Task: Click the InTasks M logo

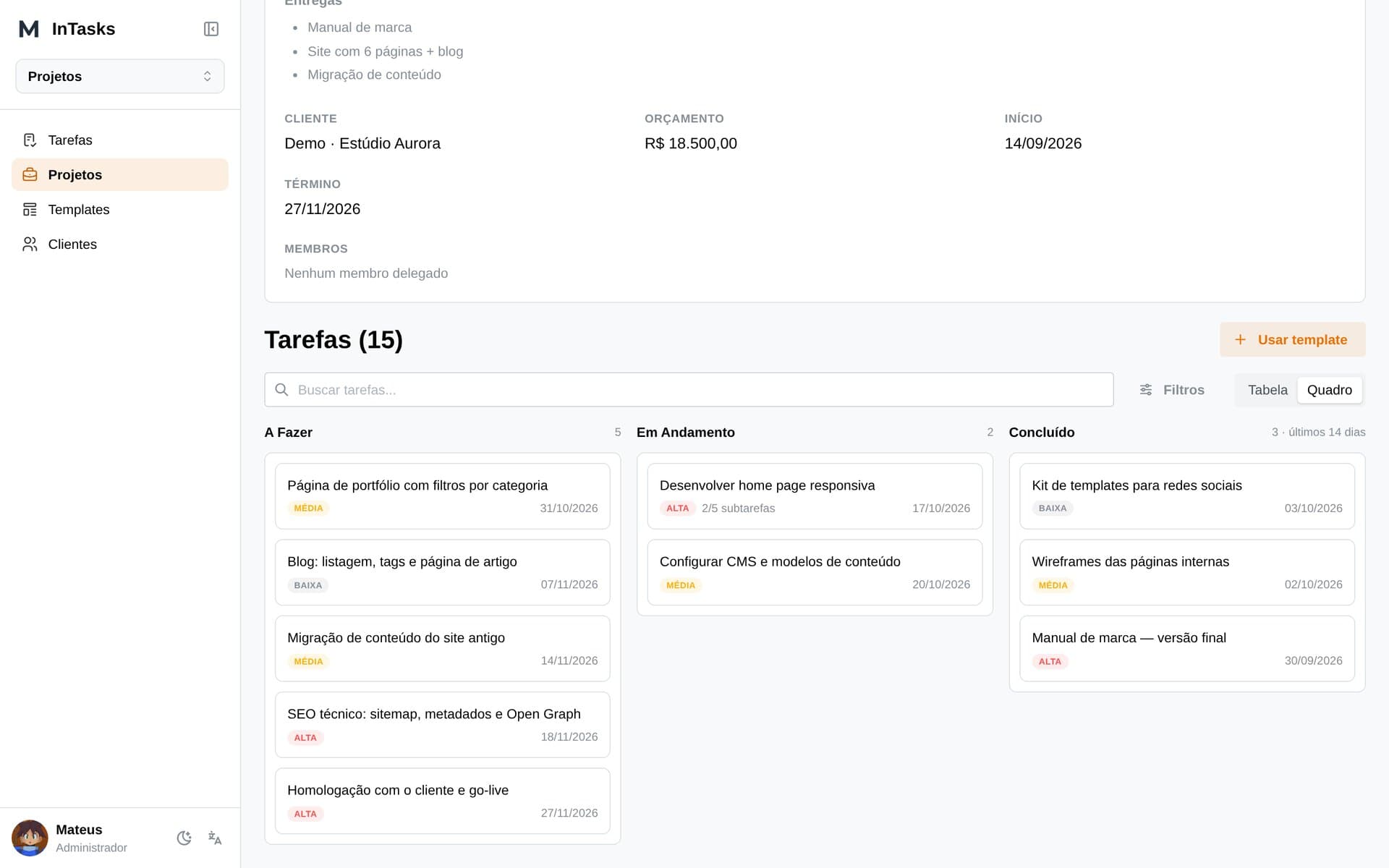Action: pos(29,29)
